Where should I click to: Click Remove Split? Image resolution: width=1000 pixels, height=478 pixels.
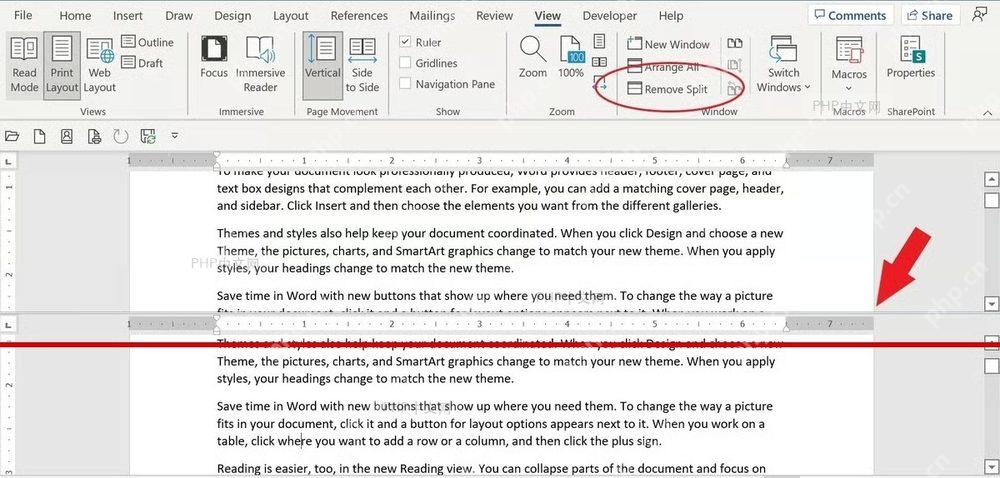[668, 89]
